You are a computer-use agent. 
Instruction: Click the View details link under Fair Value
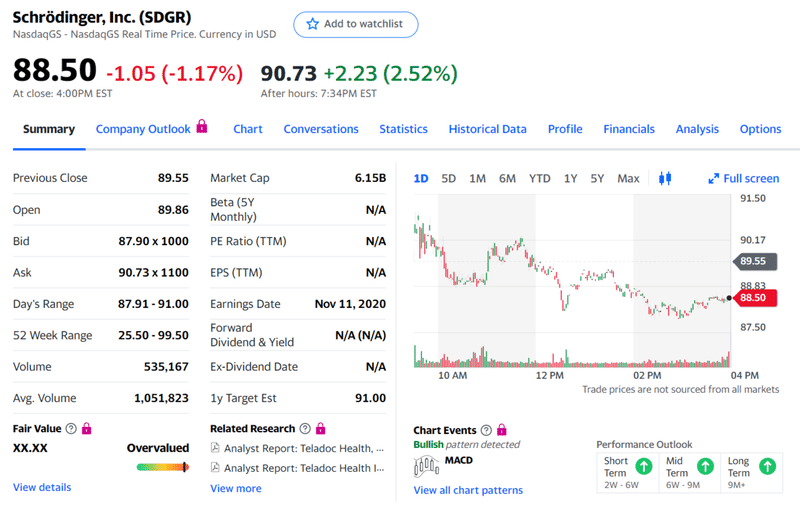tap(42, 487)
